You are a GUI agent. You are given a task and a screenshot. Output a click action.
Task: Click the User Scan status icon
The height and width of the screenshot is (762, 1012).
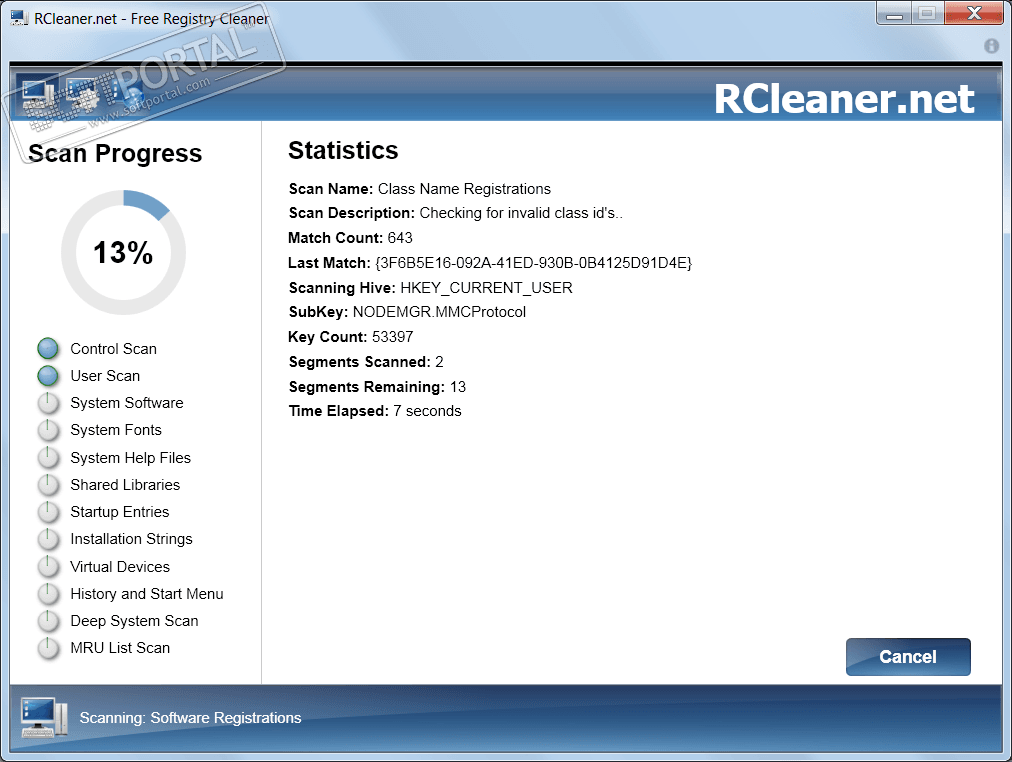pos(48,376)
